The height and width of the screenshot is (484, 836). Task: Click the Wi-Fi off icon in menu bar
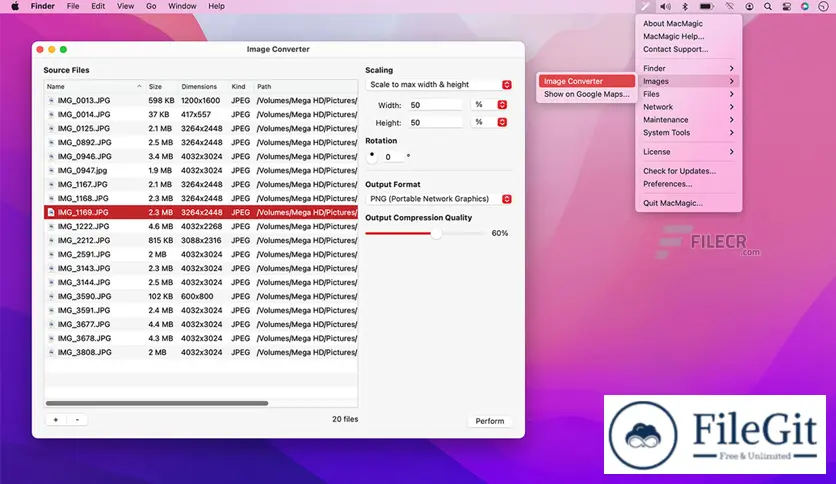point(729,6)
